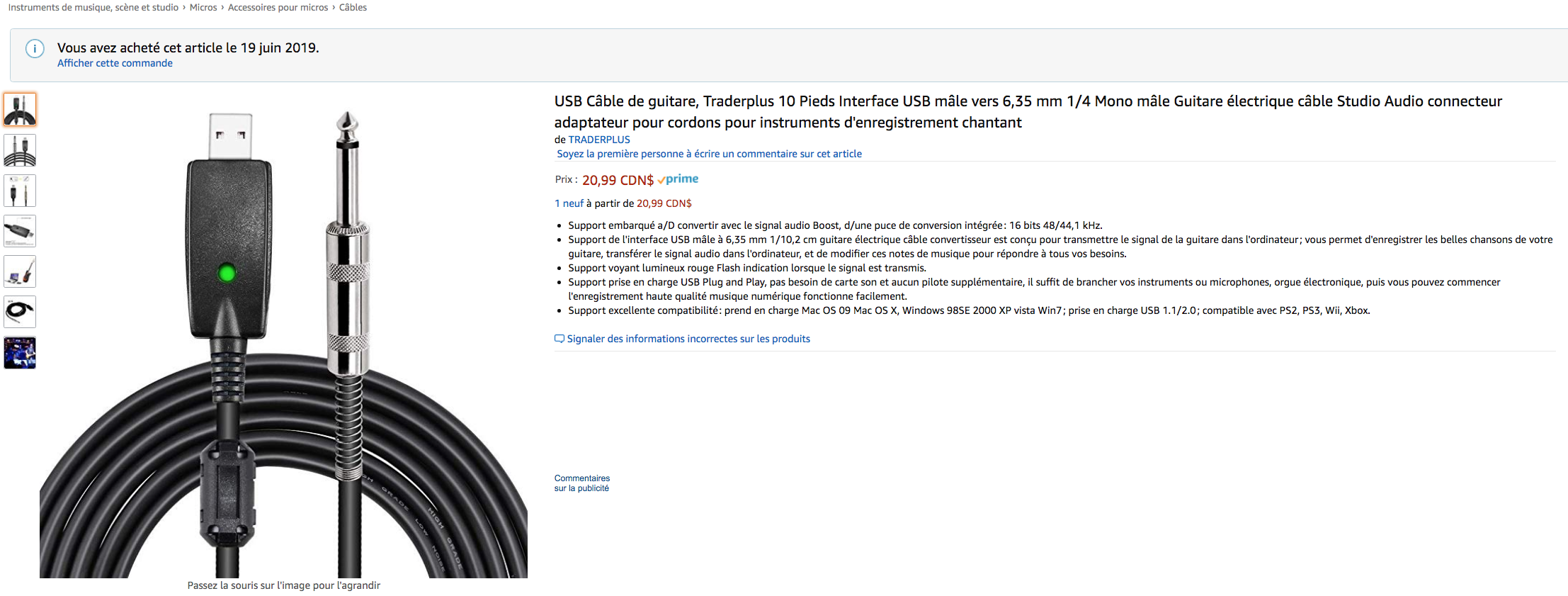This screenshot has height=596, width=1568.
Task: Go to Micros breadcrumb category
Action: coord(203,7)
